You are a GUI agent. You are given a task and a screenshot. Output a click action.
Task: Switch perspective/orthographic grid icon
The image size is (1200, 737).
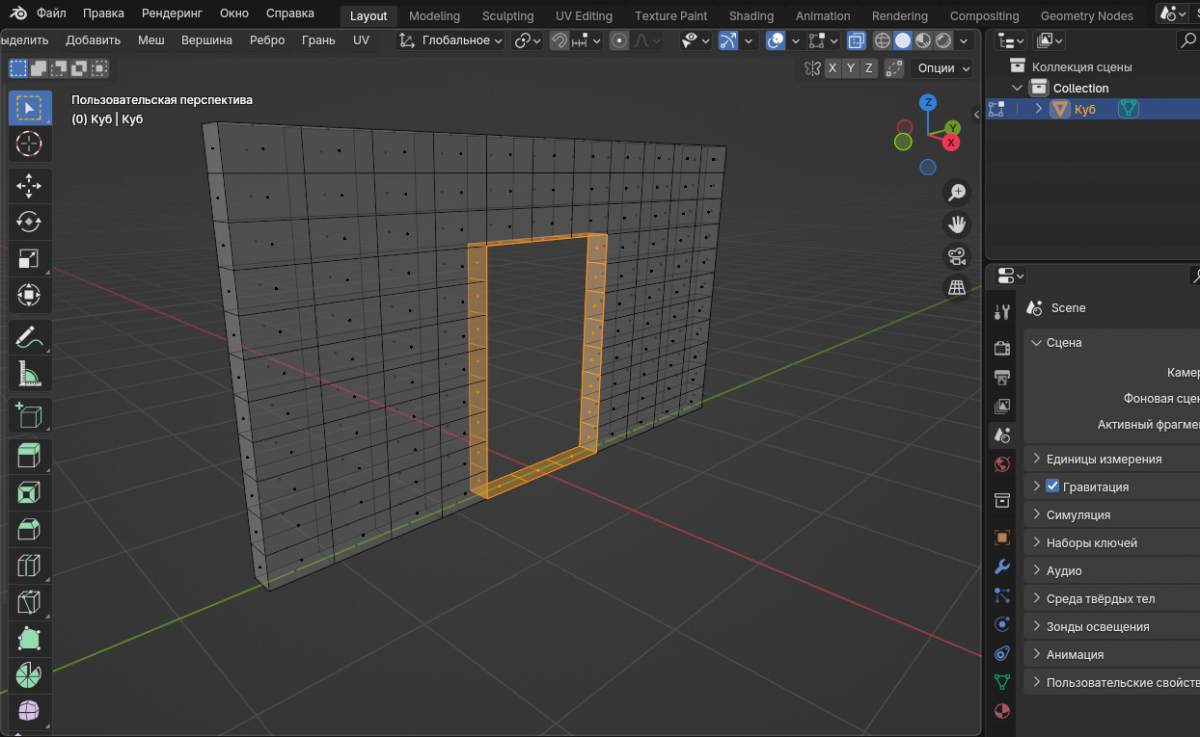click(x=957, y=288)
